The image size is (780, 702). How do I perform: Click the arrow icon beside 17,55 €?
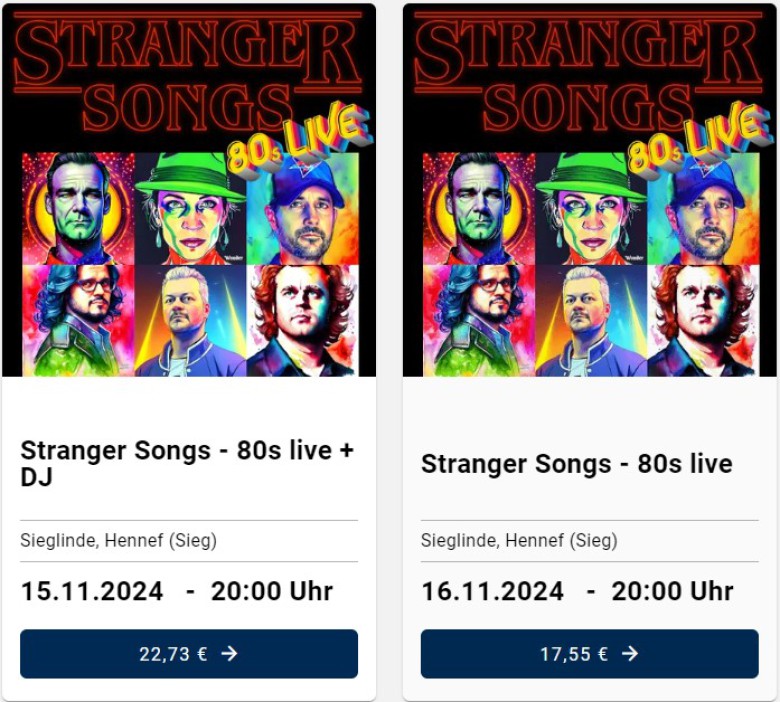tap(630, 654)
